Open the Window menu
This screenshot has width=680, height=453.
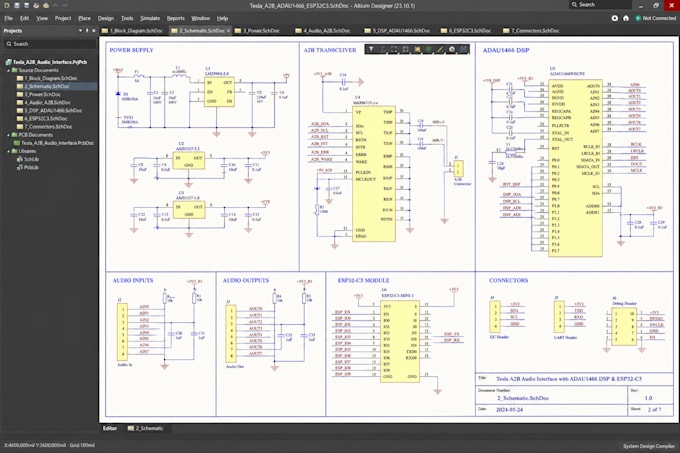(200, 18)
